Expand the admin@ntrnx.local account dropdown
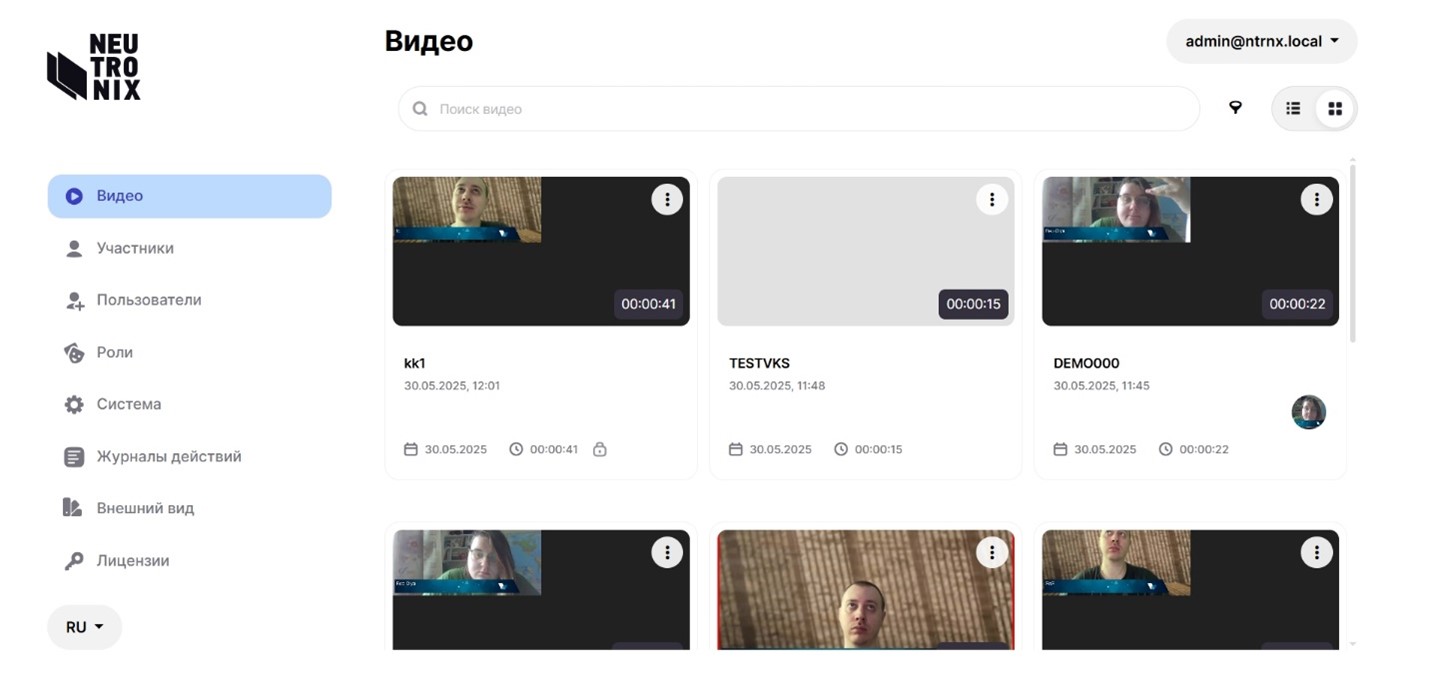 (x=1261, y=42)
